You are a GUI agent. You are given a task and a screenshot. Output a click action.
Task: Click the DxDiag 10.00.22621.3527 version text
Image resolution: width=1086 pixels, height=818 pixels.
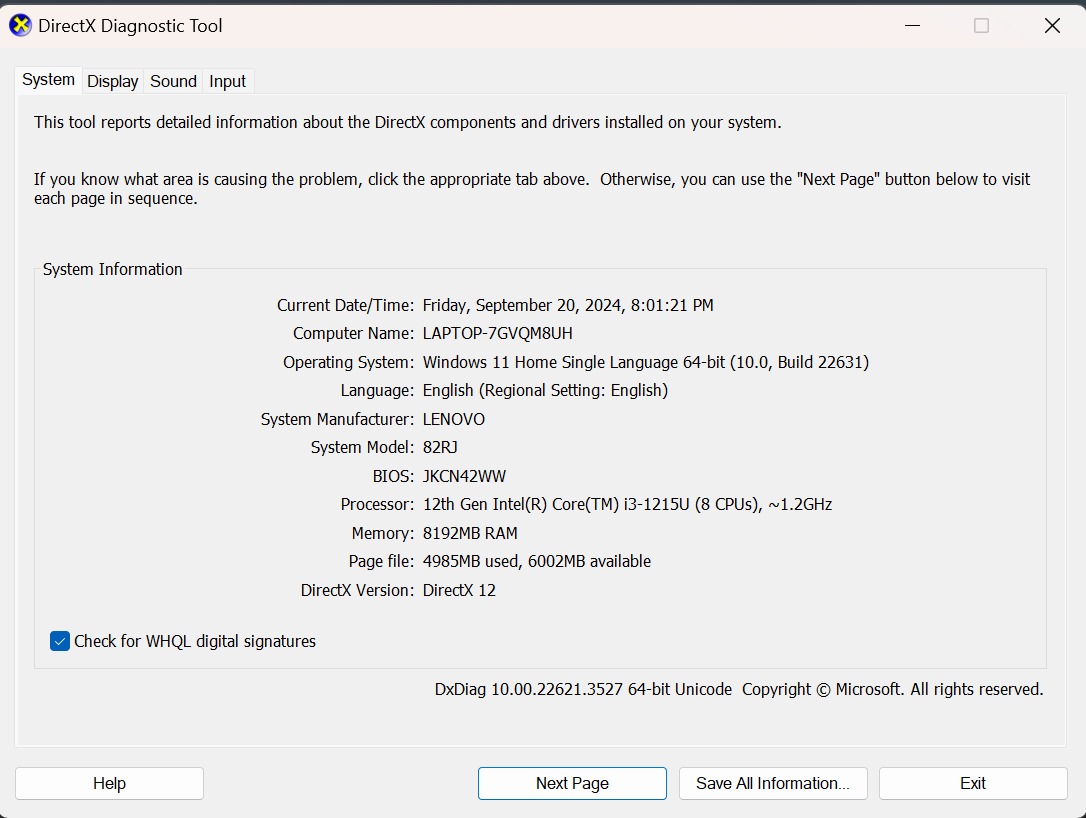tap(583, 689)
